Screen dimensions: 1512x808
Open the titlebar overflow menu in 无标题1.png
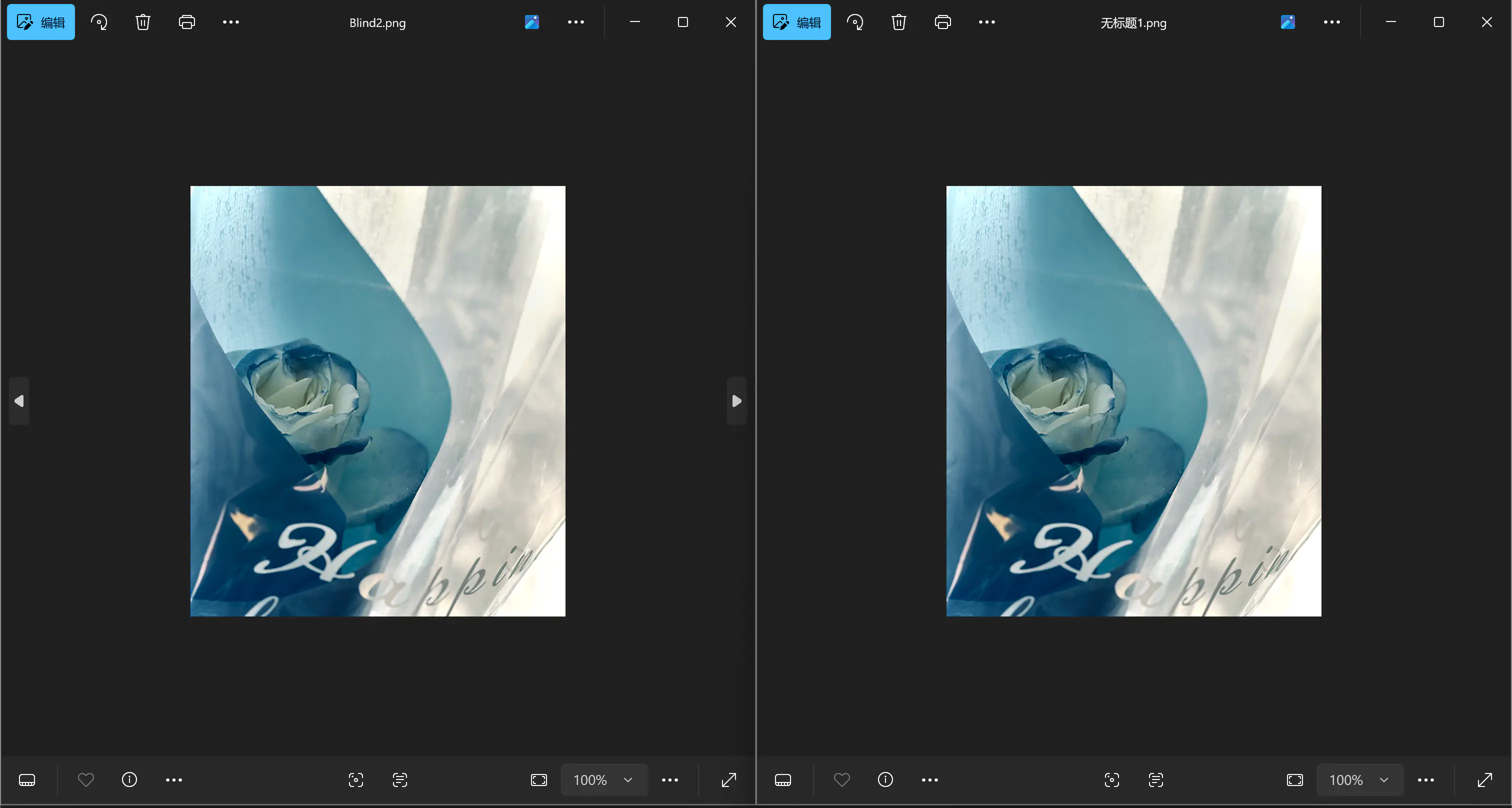[x=1332, y=22]
